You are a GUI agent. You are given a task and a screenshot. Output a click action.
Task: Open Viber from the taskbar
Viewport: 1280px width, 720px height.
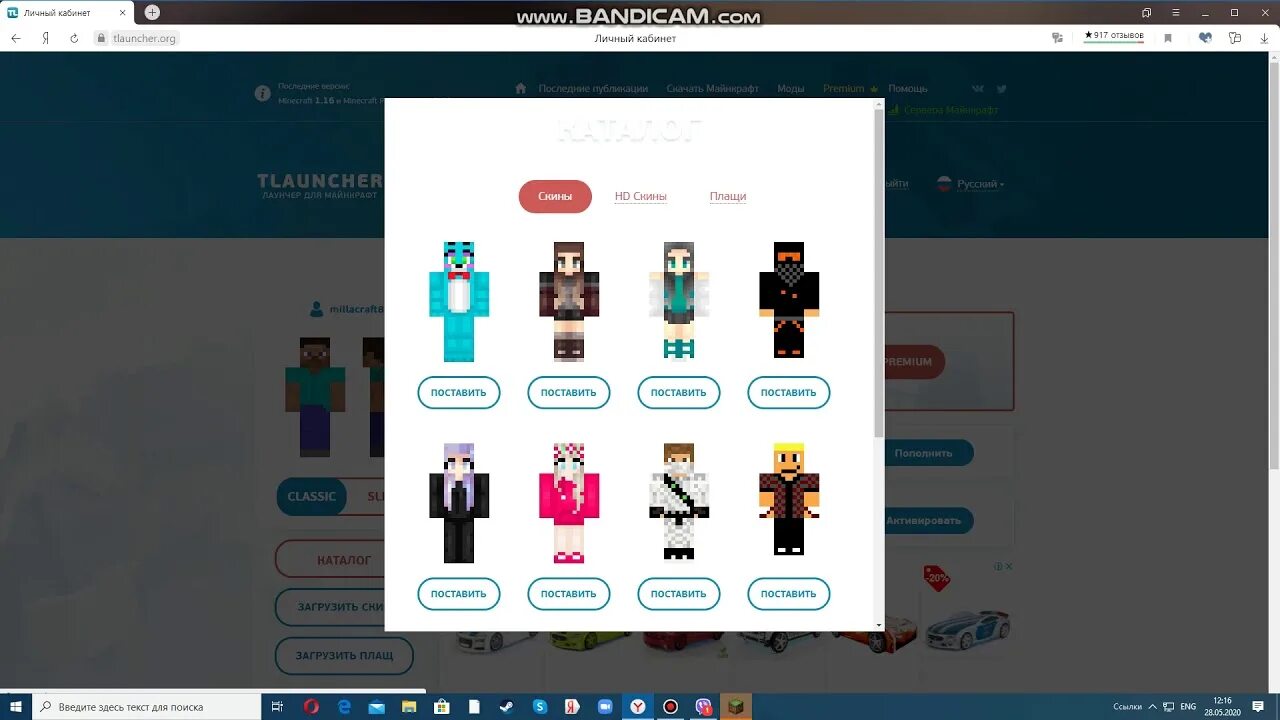[704, 706]
